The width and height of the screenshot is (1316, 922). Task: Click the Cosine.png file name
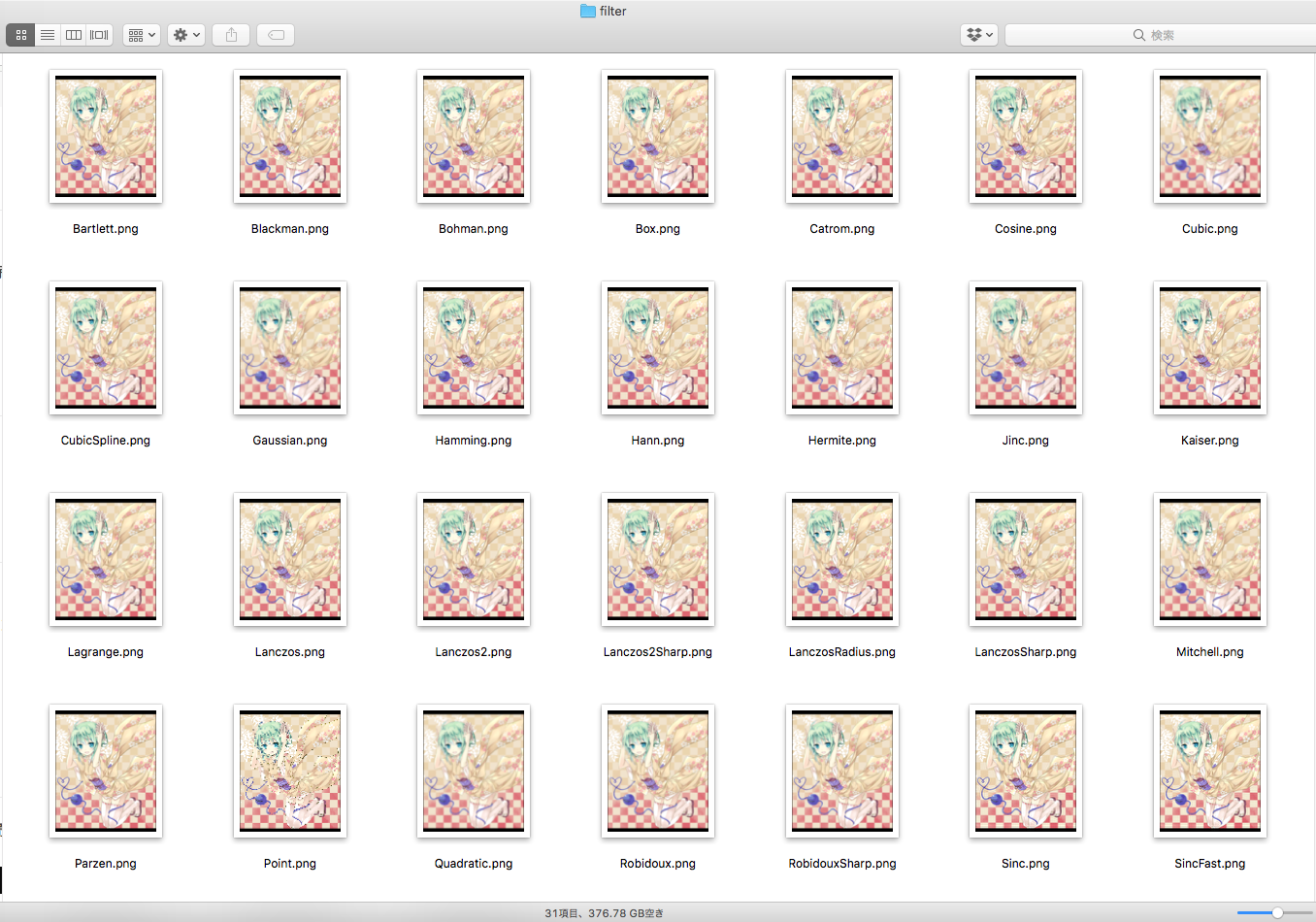[1026, 229]
